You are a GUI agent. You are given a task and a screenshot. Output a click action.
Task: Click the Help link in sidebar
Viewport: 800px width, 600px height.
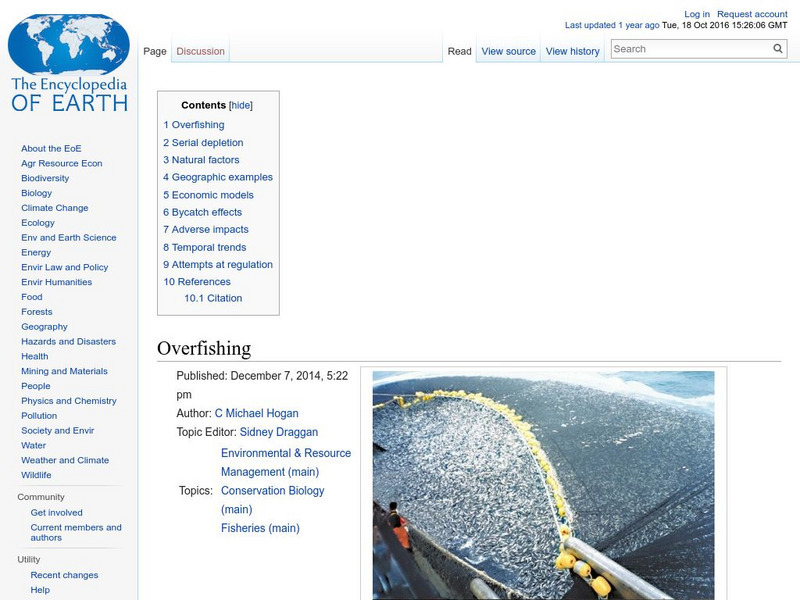click(40, 589)
